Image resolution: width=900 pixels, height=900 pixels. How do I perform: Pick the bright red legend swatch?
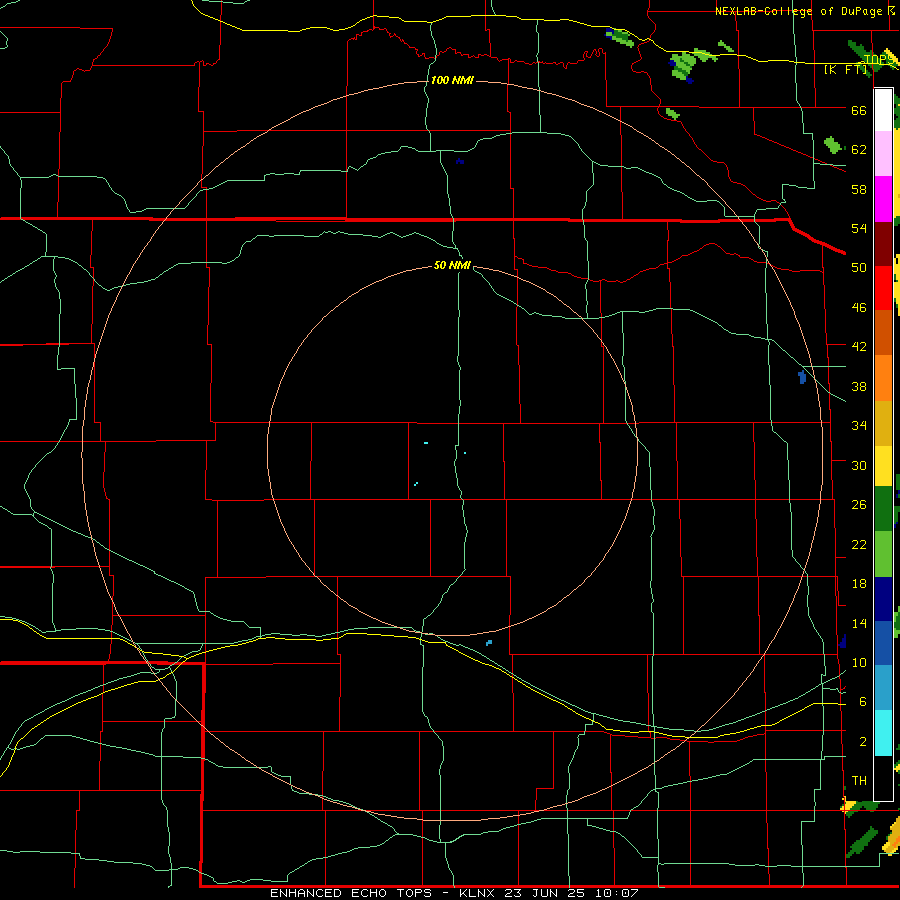[883, 288]
